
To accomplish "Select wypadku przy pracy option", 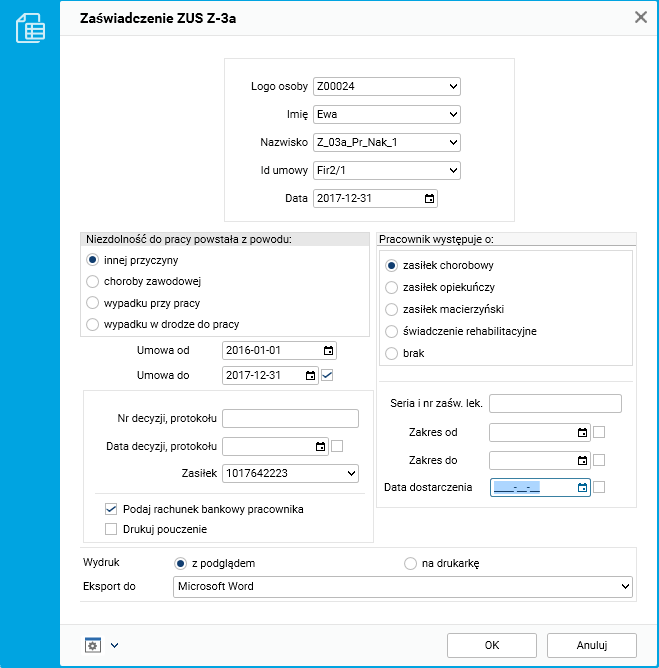I will [92, 303].
